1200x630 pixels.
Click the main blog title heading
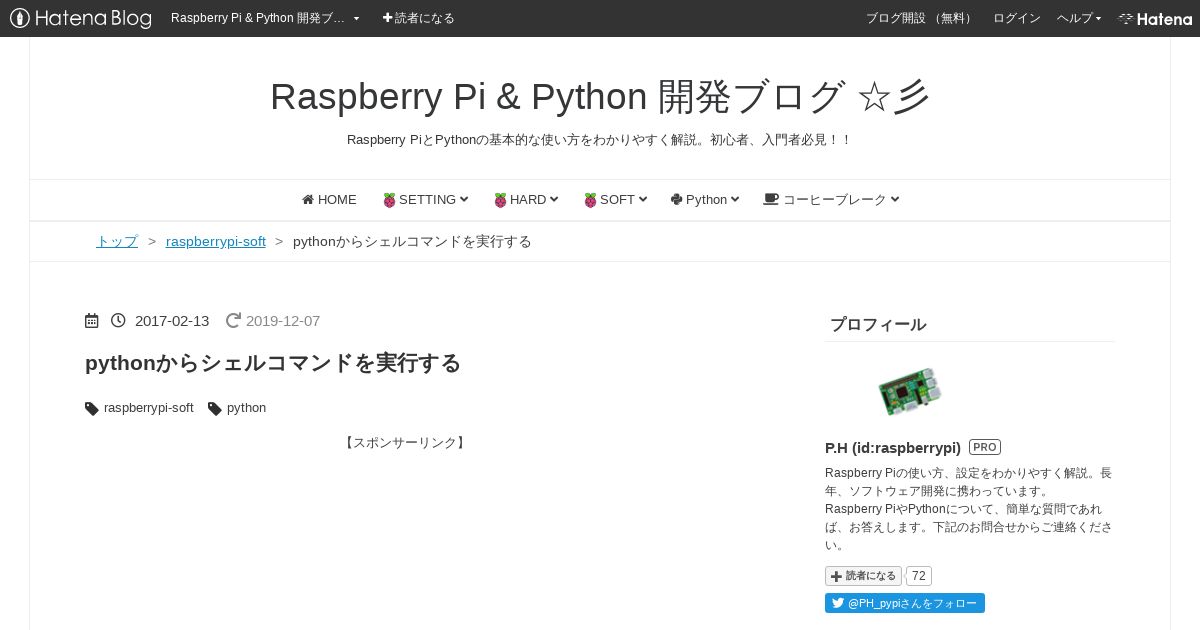tap(600, 96)
